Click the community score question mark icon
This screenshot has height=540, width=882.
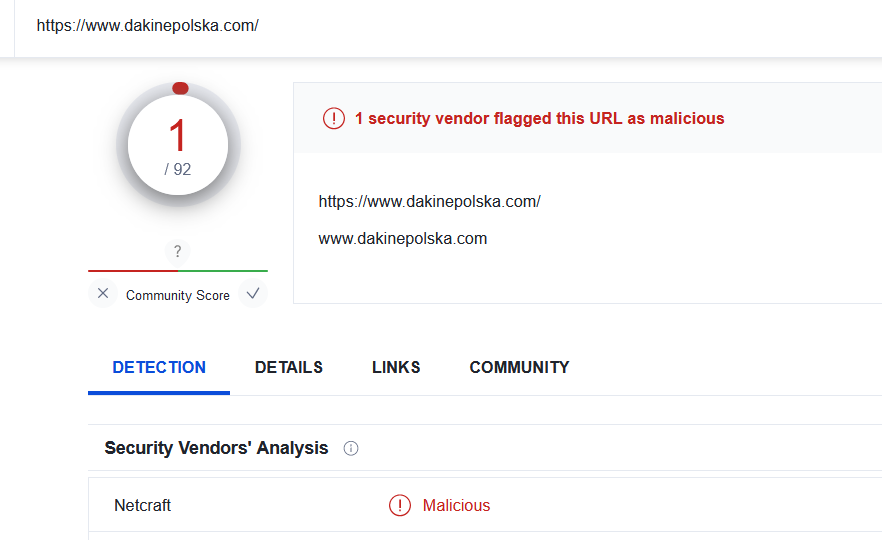click(178, 251)
